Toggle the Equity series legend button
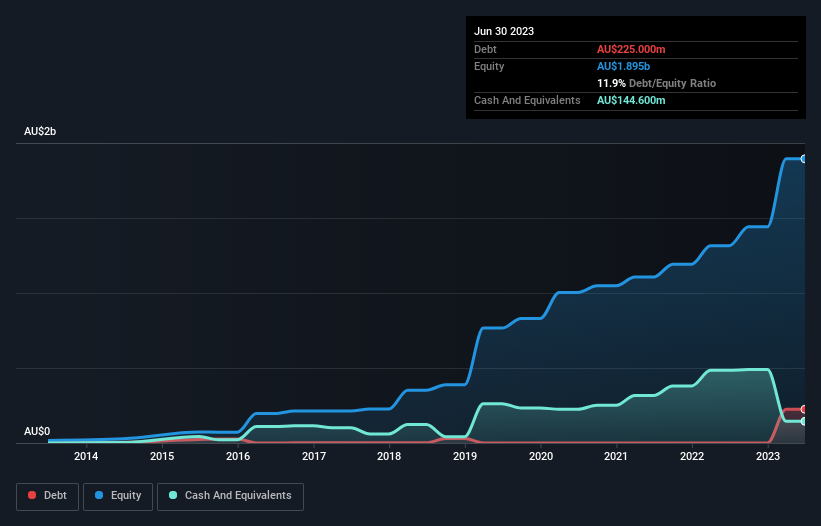The width and height of the screenshot is (821, 526). click(x=118, y=496)
